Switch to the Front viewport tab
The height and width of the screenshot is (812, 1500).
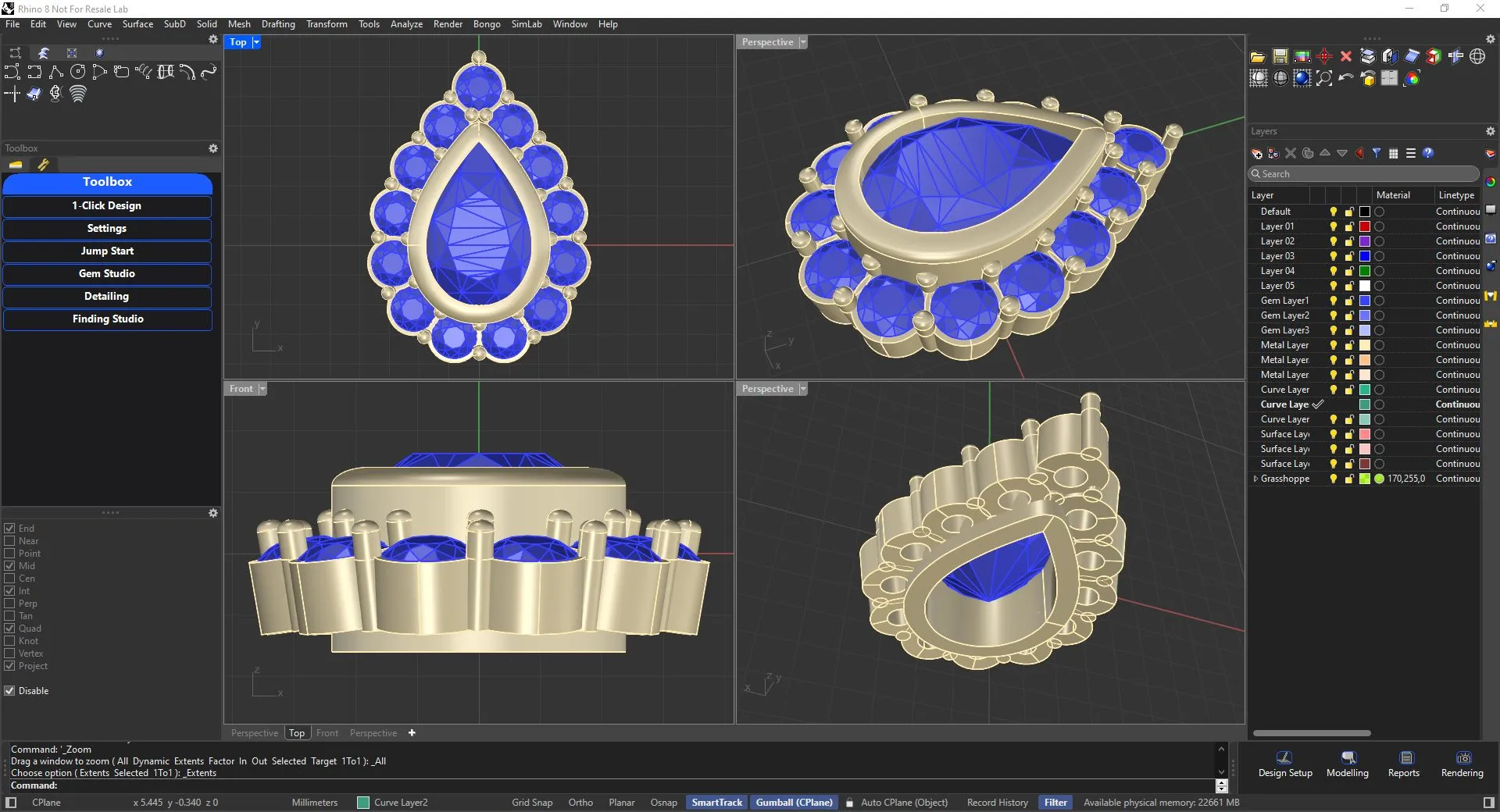[x=327, y=733]
